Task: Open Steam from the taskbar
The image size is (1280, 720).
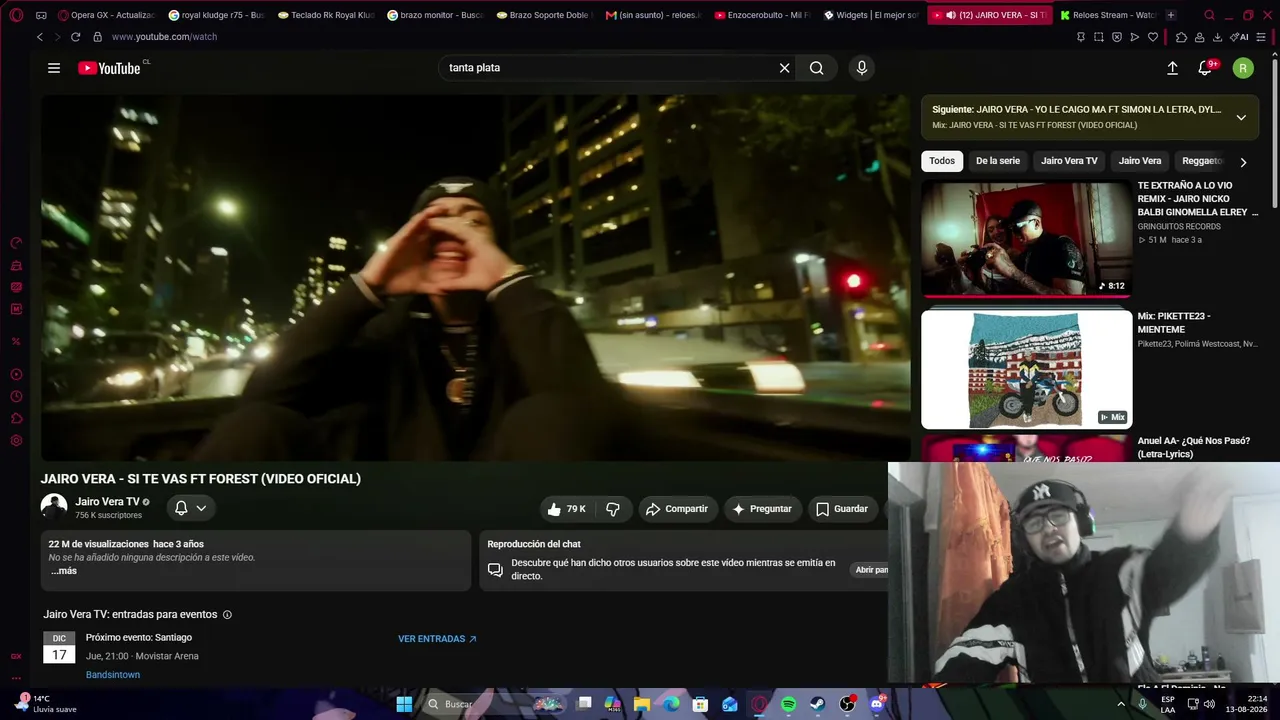Action: pyautogui.click(x=817, y=704)
